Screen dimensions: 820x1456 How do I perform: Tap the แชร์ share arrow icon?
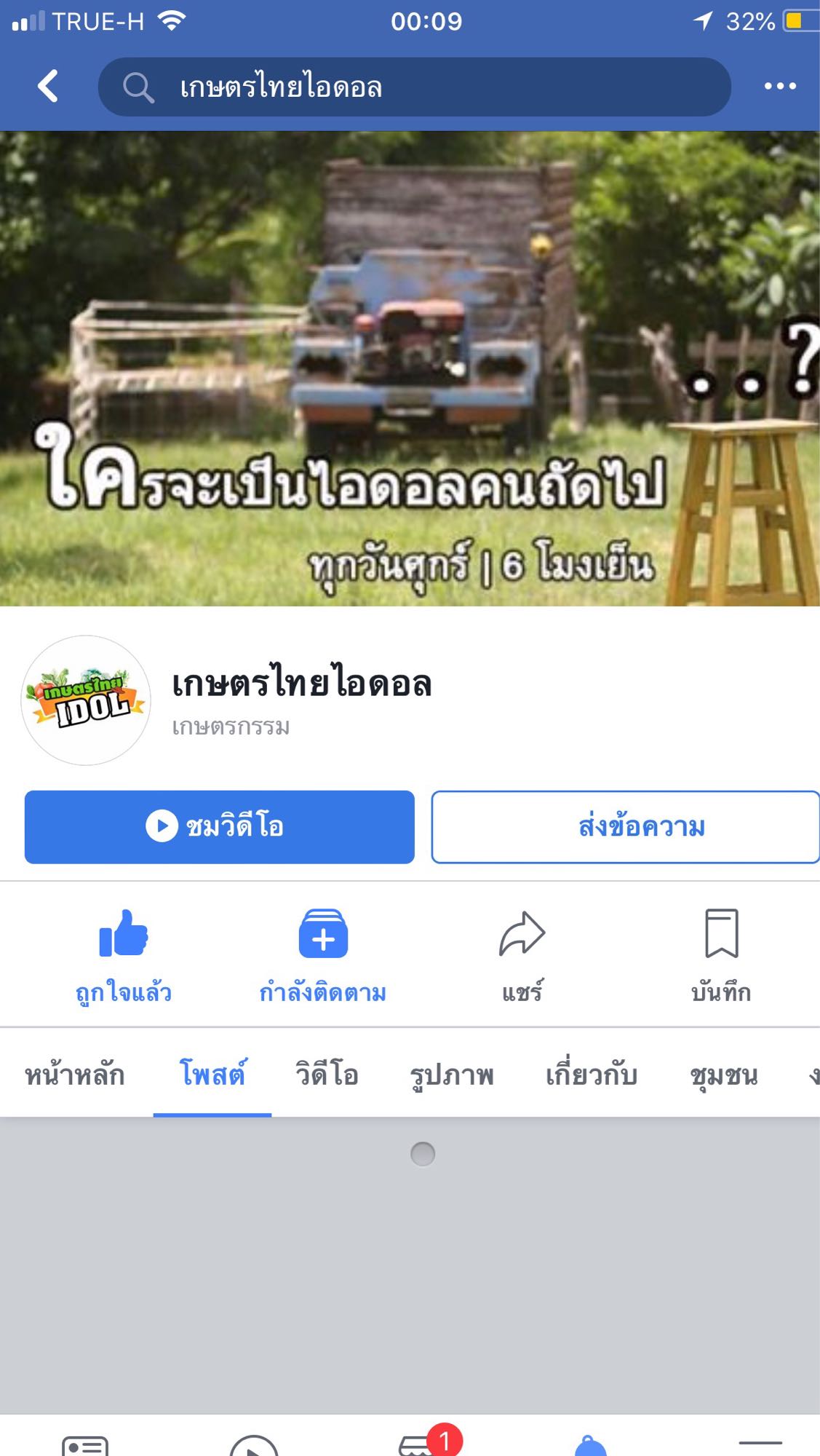(522, 933)
